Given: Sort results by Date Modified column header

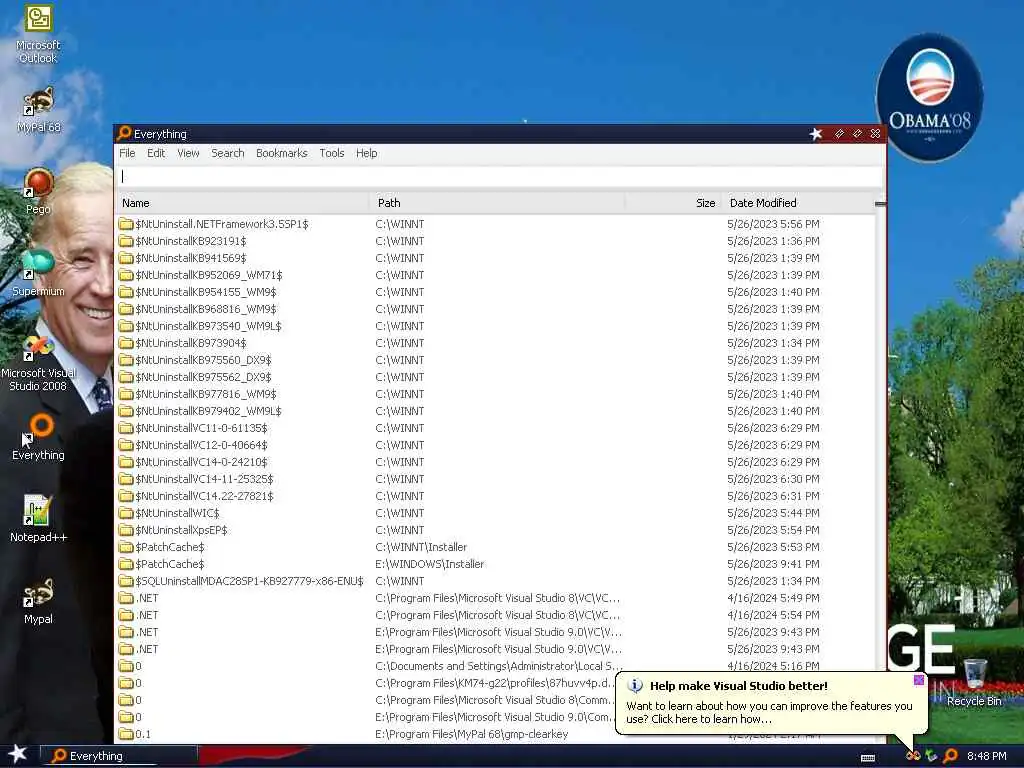Looking at the screenshot, I should coord(799,203).
